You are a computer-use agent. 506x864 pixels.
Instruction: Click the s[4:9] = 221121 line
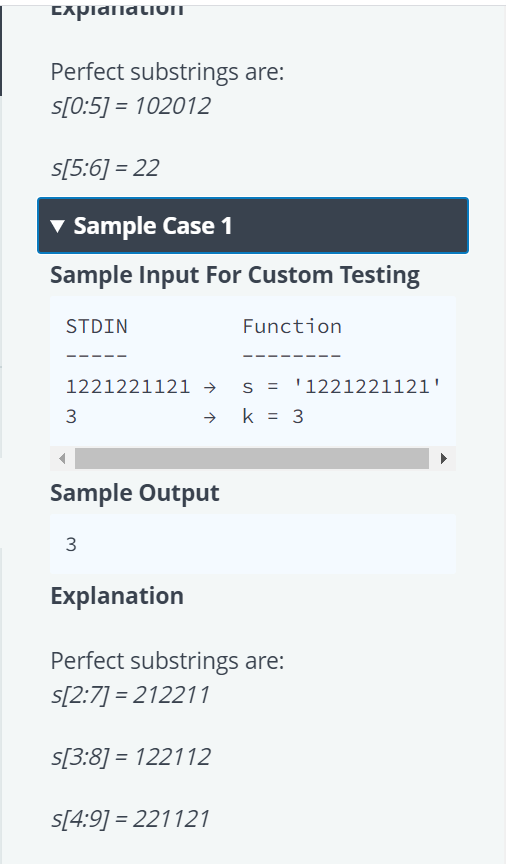tap(130, 818)
